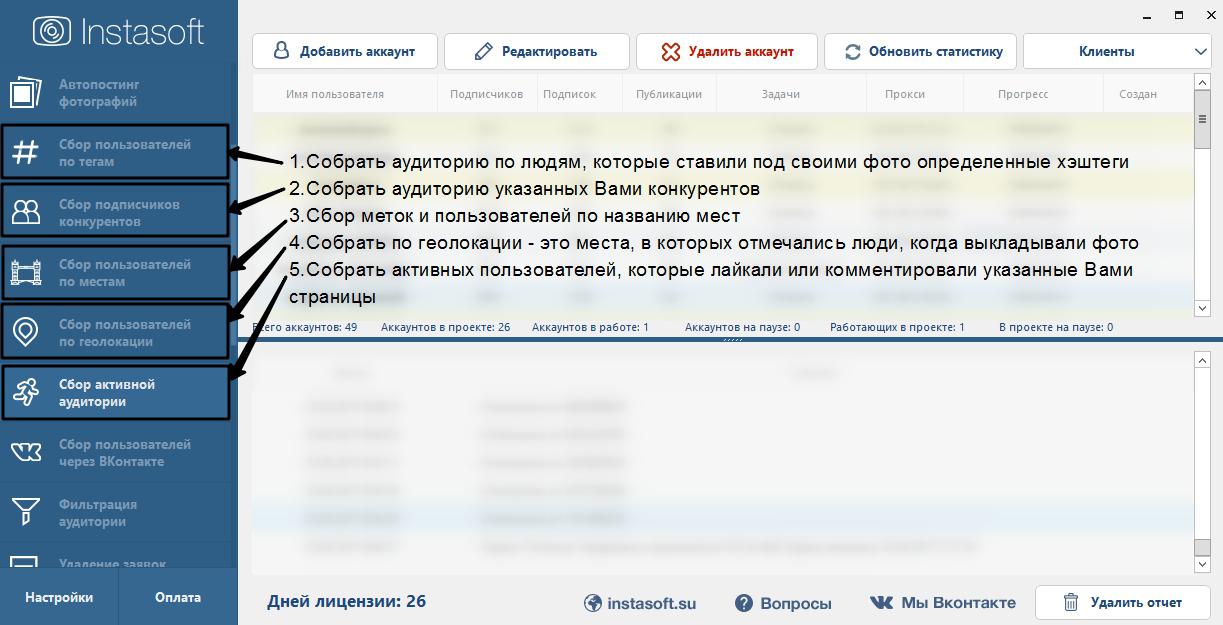The height and width of the screenshot is (625, 1223).
Task: Open Сбор пользователей по местам
Action: (x=115, y=273)
